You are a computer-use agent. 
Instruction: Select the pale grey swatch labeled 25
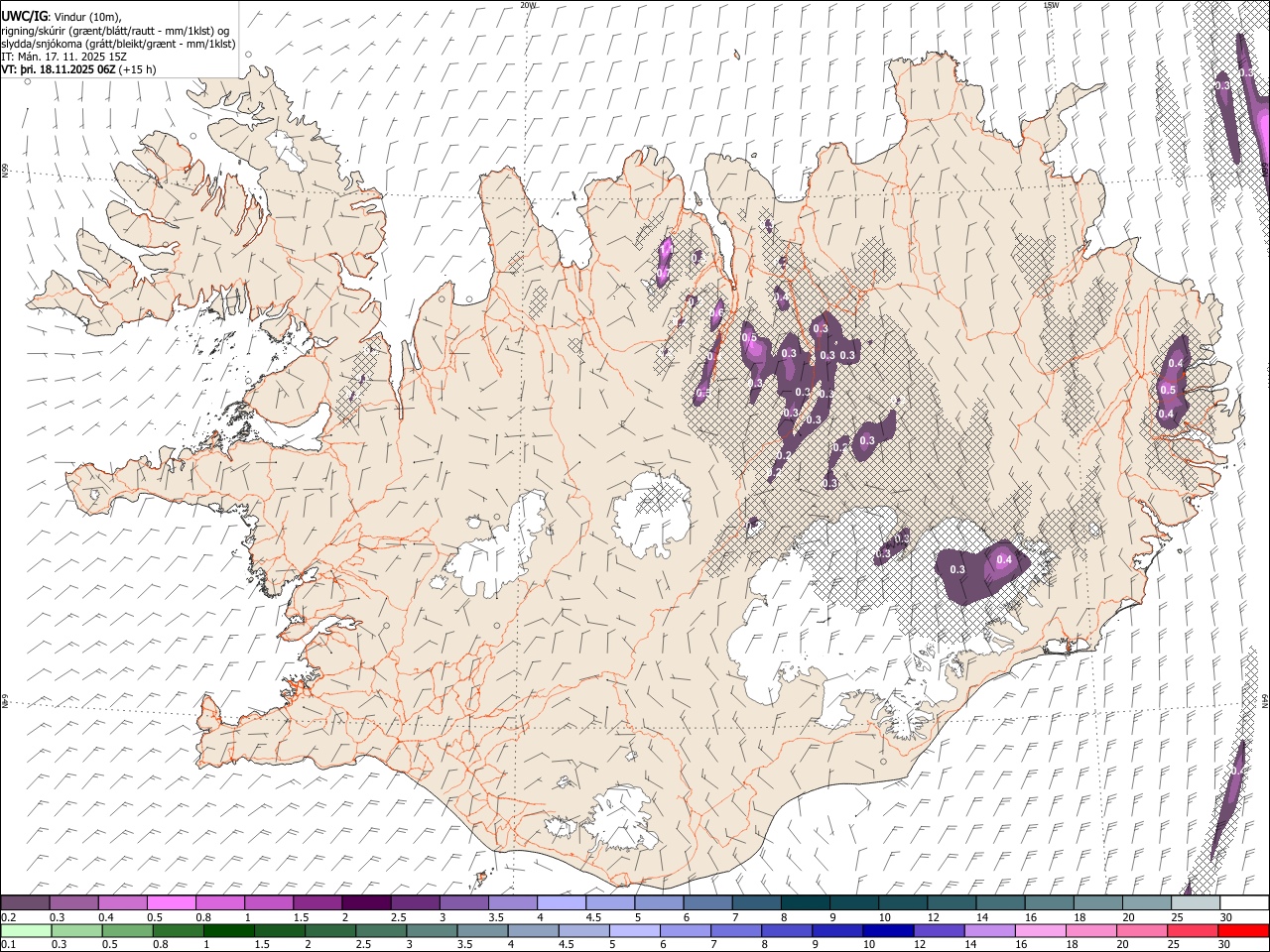pos(1194,903)
